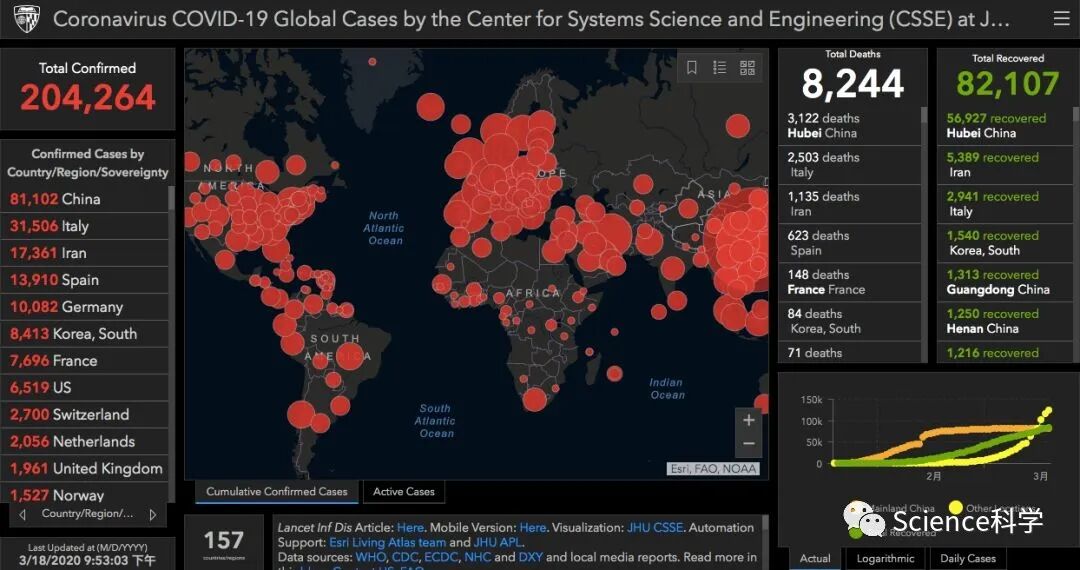Select Norway in confirmed cases list

click(85, 493)
